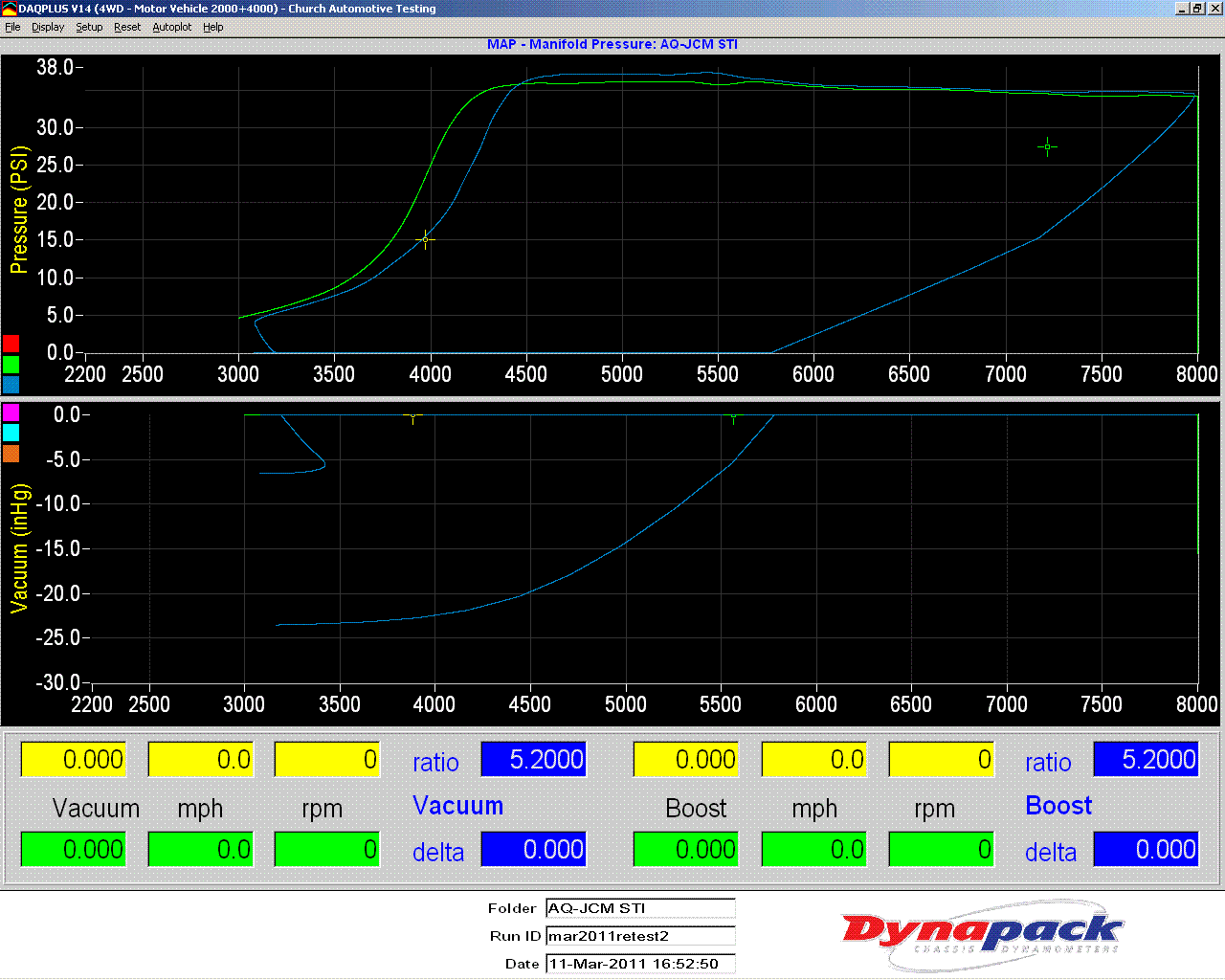Open the Autoplot menu

point(172,27)
